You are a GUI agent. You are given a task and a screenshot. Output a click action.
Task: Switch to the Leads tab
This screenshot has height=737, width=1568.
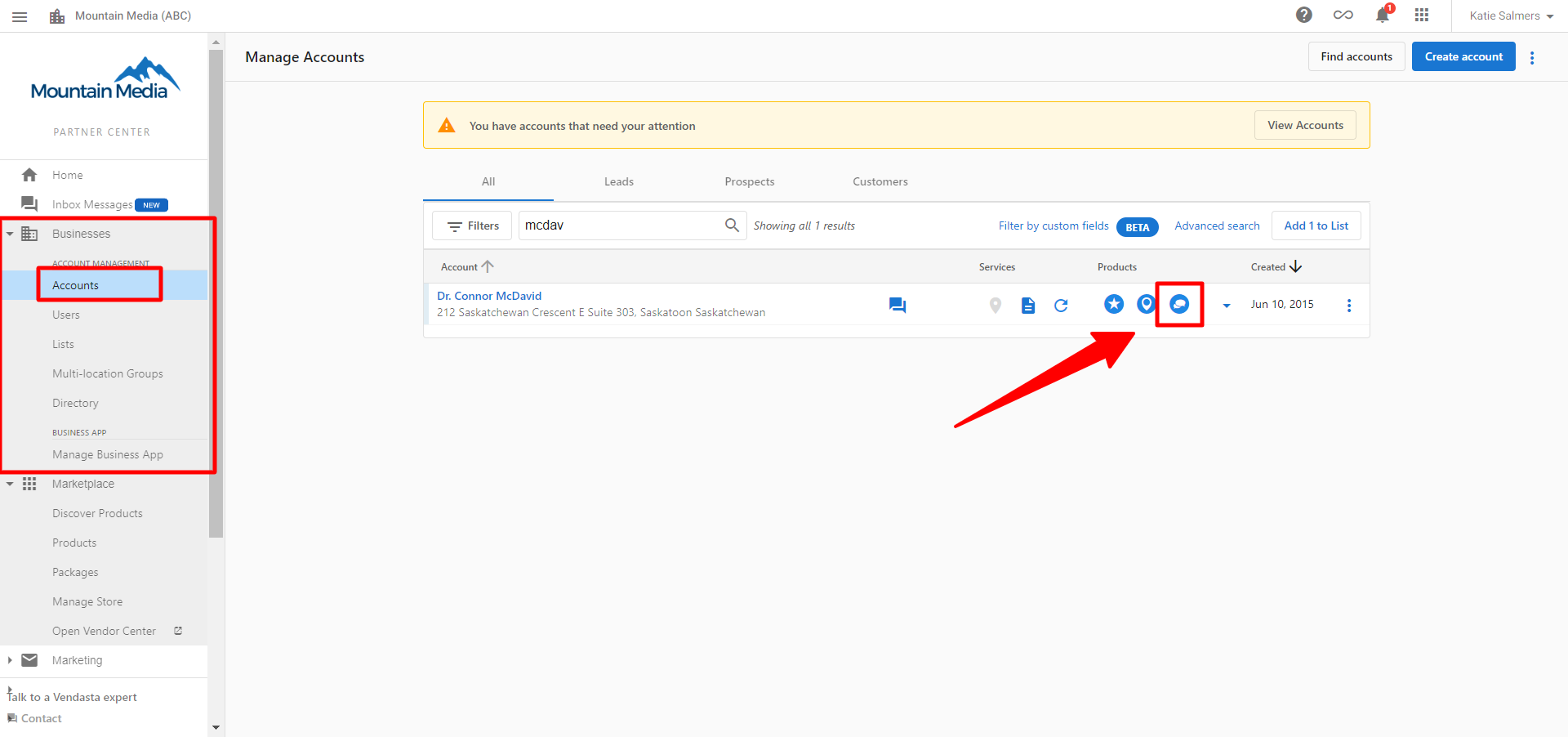(619, 181)
